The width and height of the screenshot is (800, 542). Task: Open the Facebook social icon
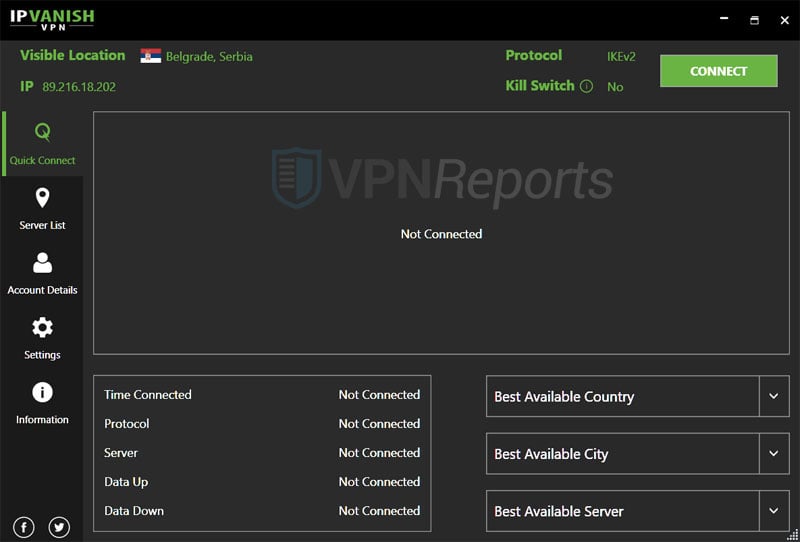(x=23, y=527)
